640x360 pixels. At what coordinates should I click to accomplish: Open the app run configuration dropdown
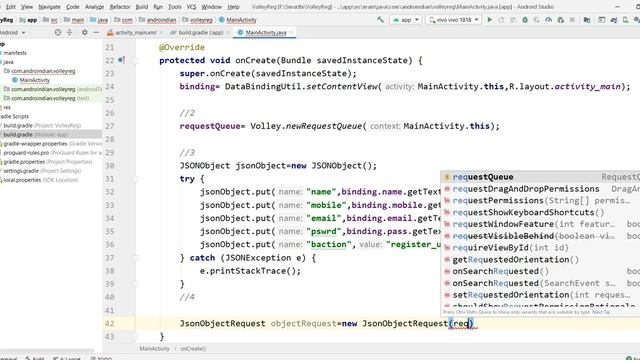coord(406,20)
